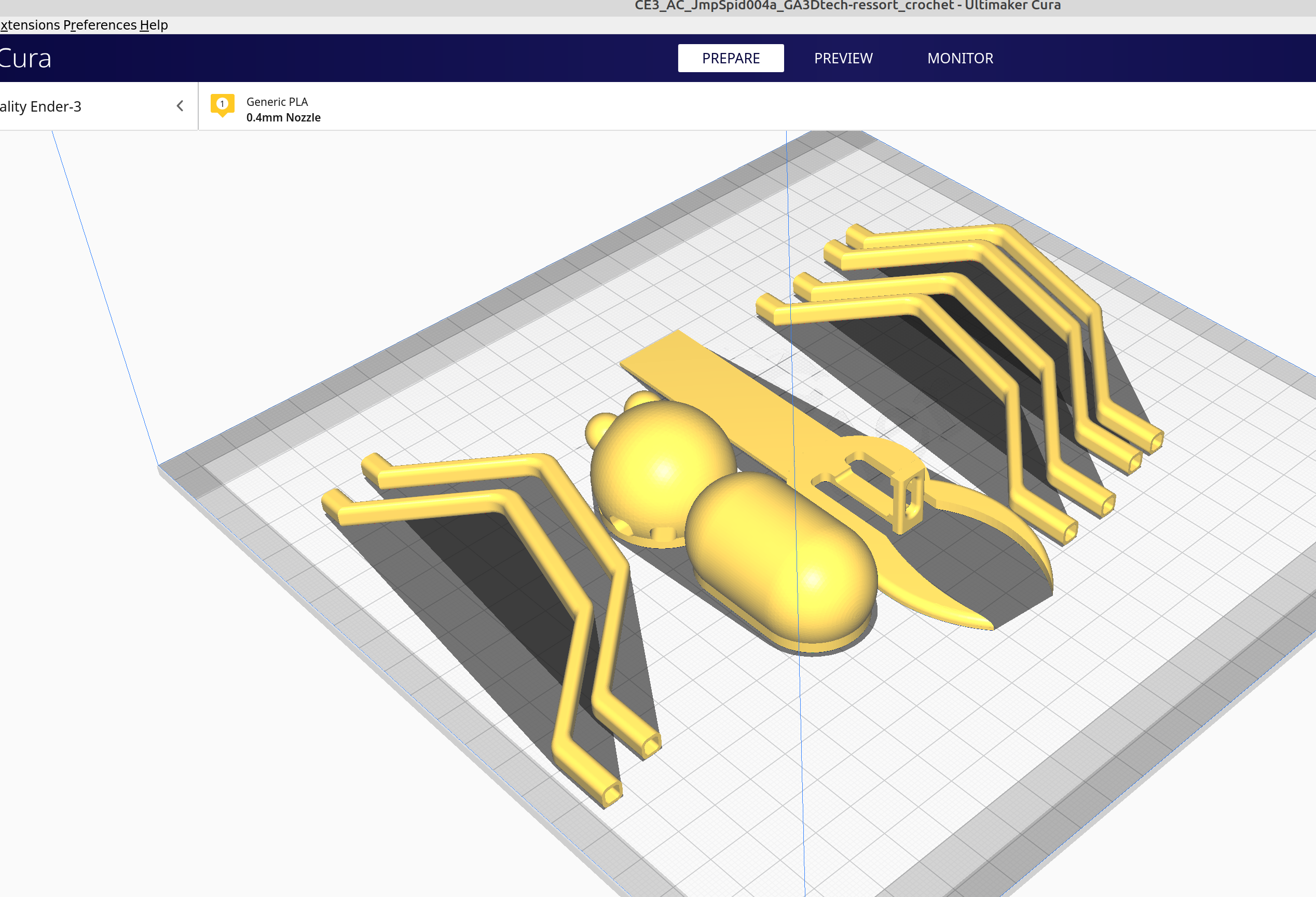Click the window title bar text

[x=847, y=6]
